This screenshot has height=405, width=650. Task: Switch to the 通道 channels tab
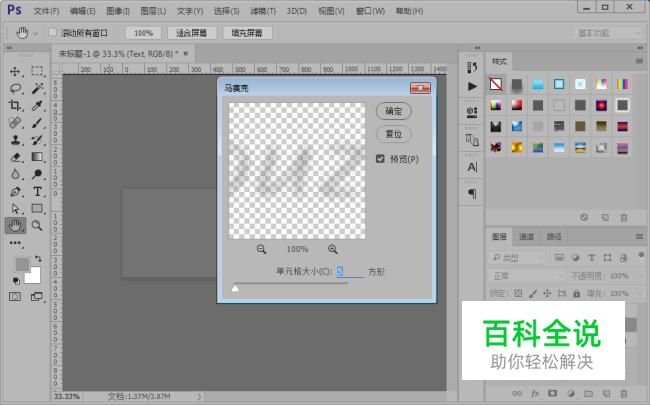(526, 237)
